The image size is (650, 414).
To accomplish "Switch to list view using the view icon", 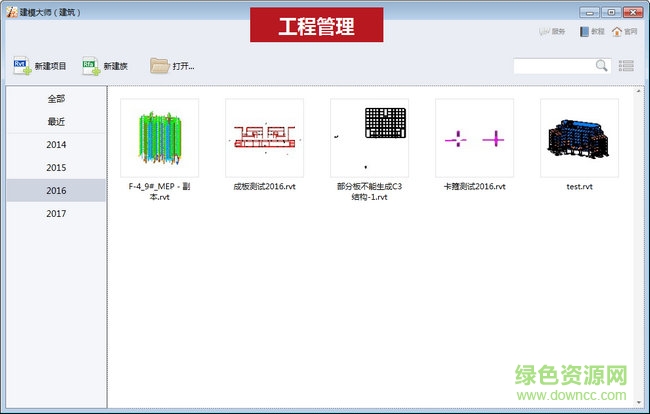I will pos(627,66).
